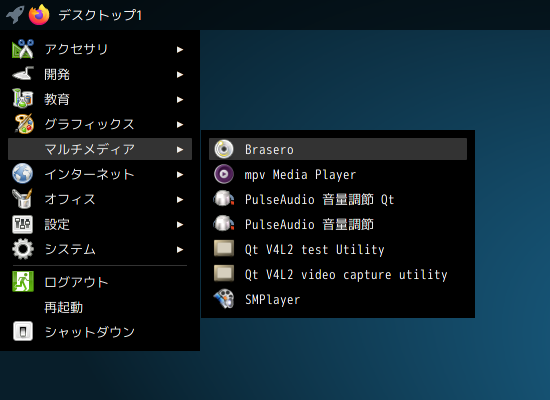
Task: Expand the 開発 submenu arrow
Action: (180, 74)
